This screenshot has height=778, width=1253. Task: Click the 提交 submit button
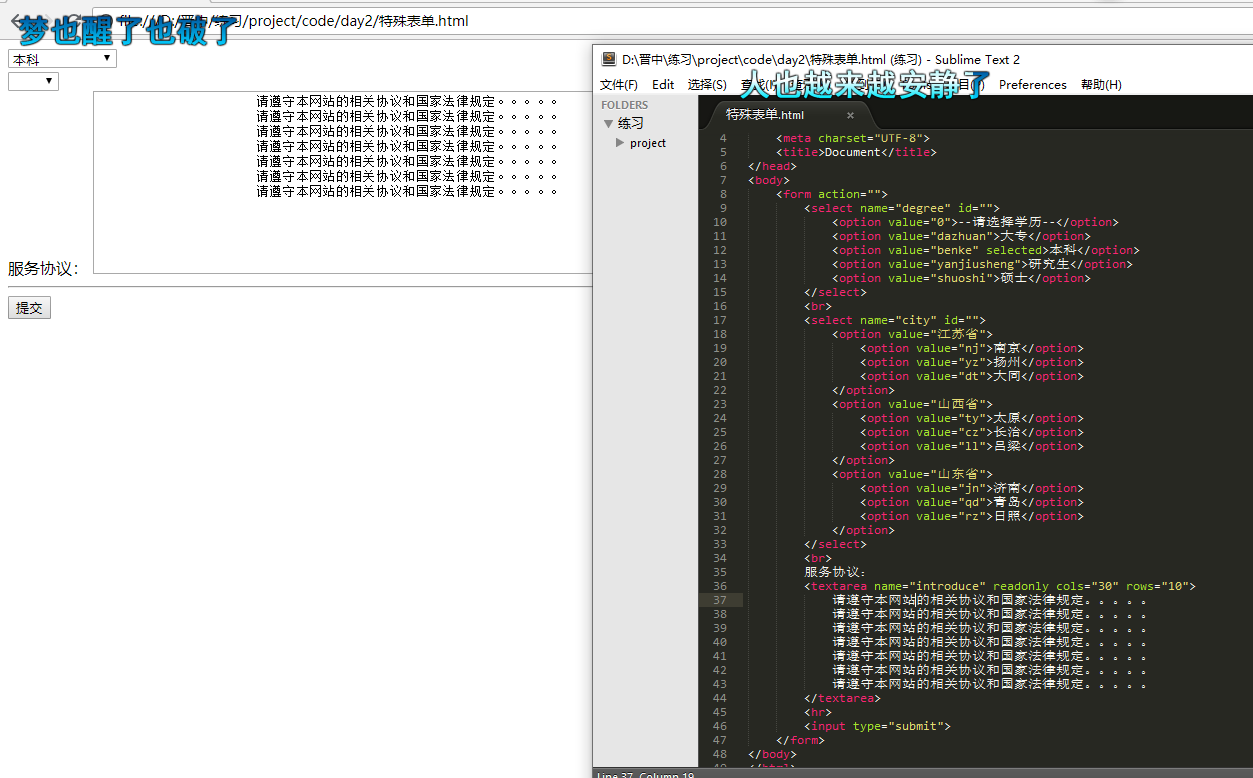click(x=29, y=308)
